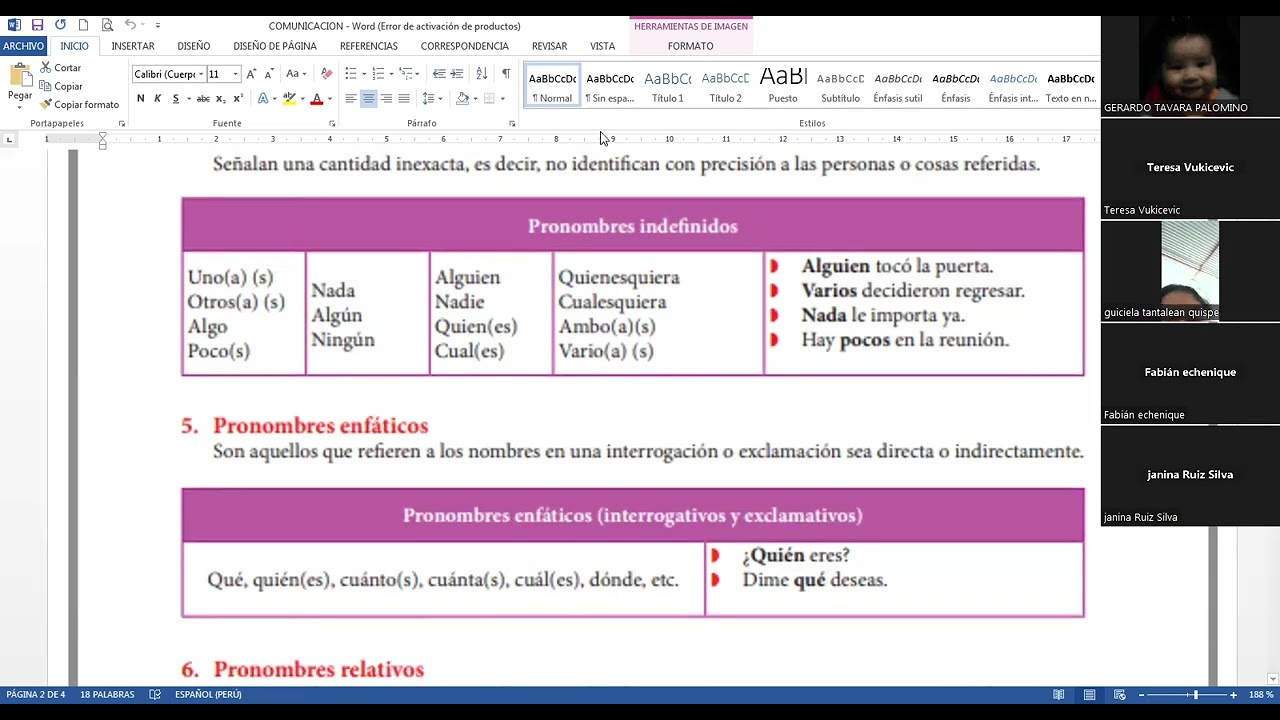This screenshot has width=1280, height=720.
Task: Switch to INSERTAR tab
Action: click(x=133, y=46)
